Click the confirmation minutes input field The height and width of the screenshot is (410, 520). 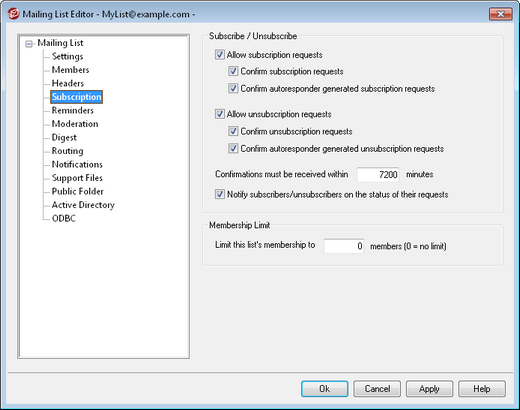[378, 174]
